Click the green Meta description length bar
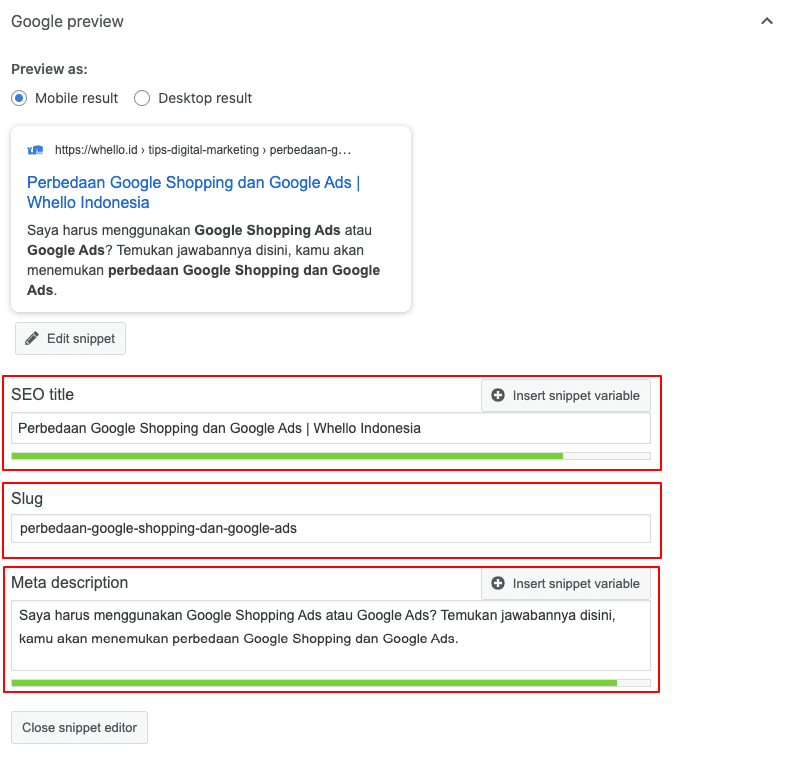The image size is (786, 759). pos(313,683)
